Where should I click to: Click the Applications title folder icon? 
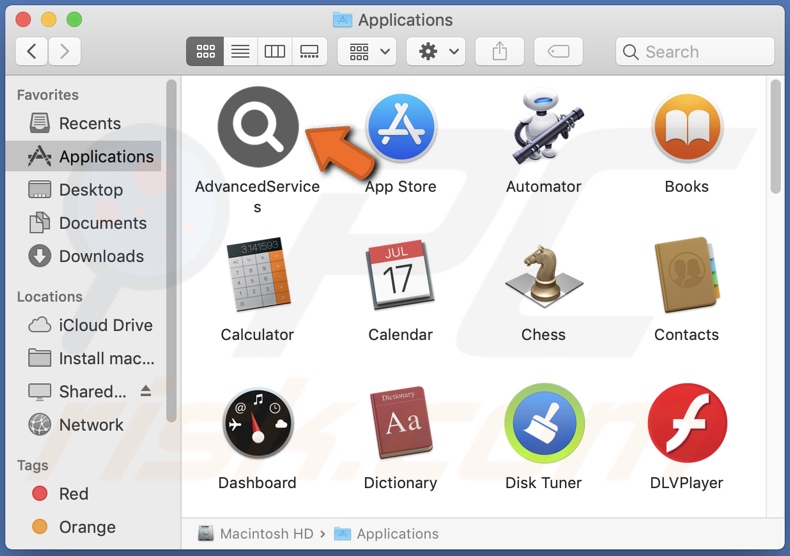tap(343, 20)
